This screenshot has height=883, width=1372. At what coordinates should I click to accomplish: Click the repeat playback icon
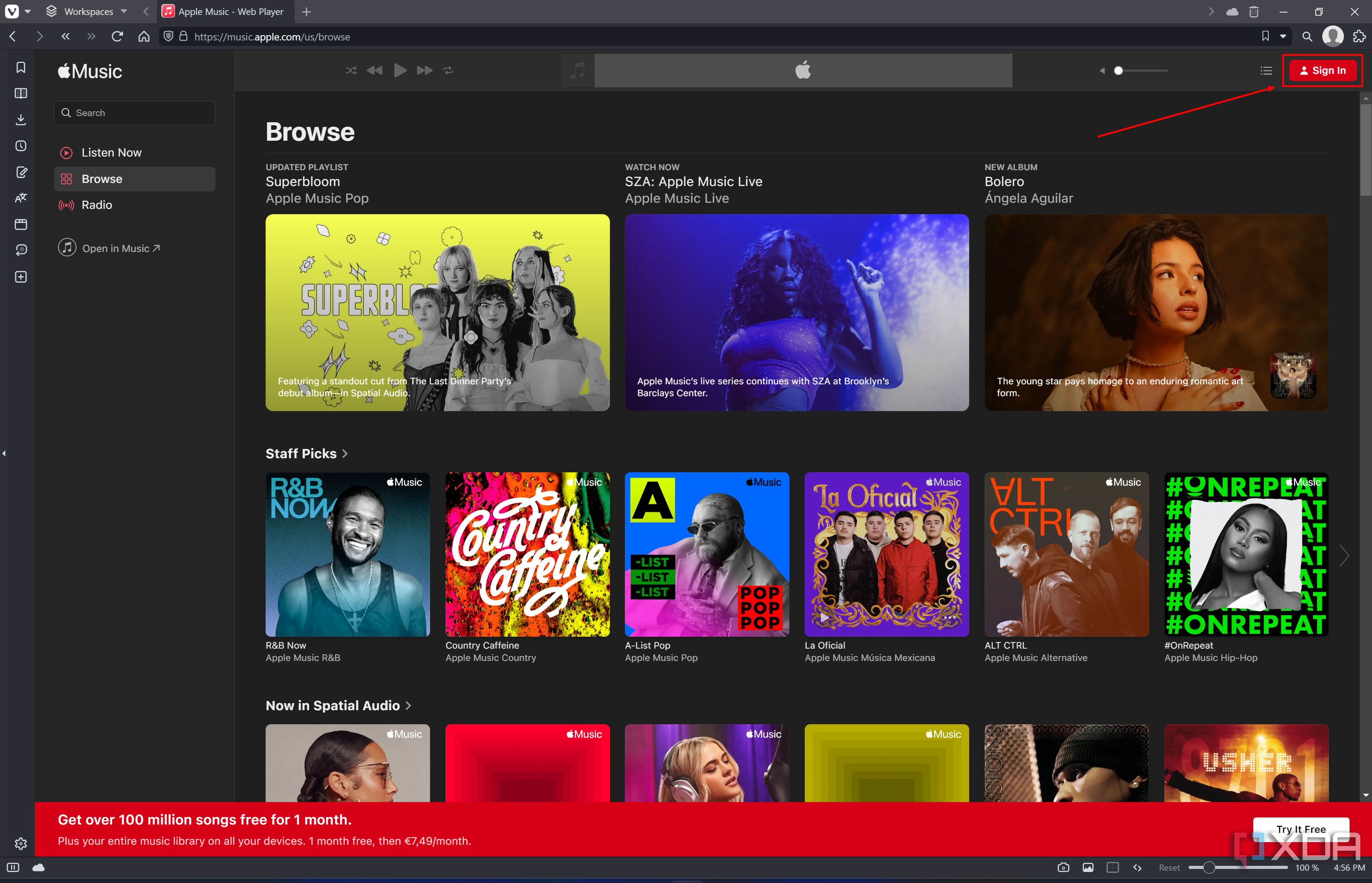[x=448, y=70]
